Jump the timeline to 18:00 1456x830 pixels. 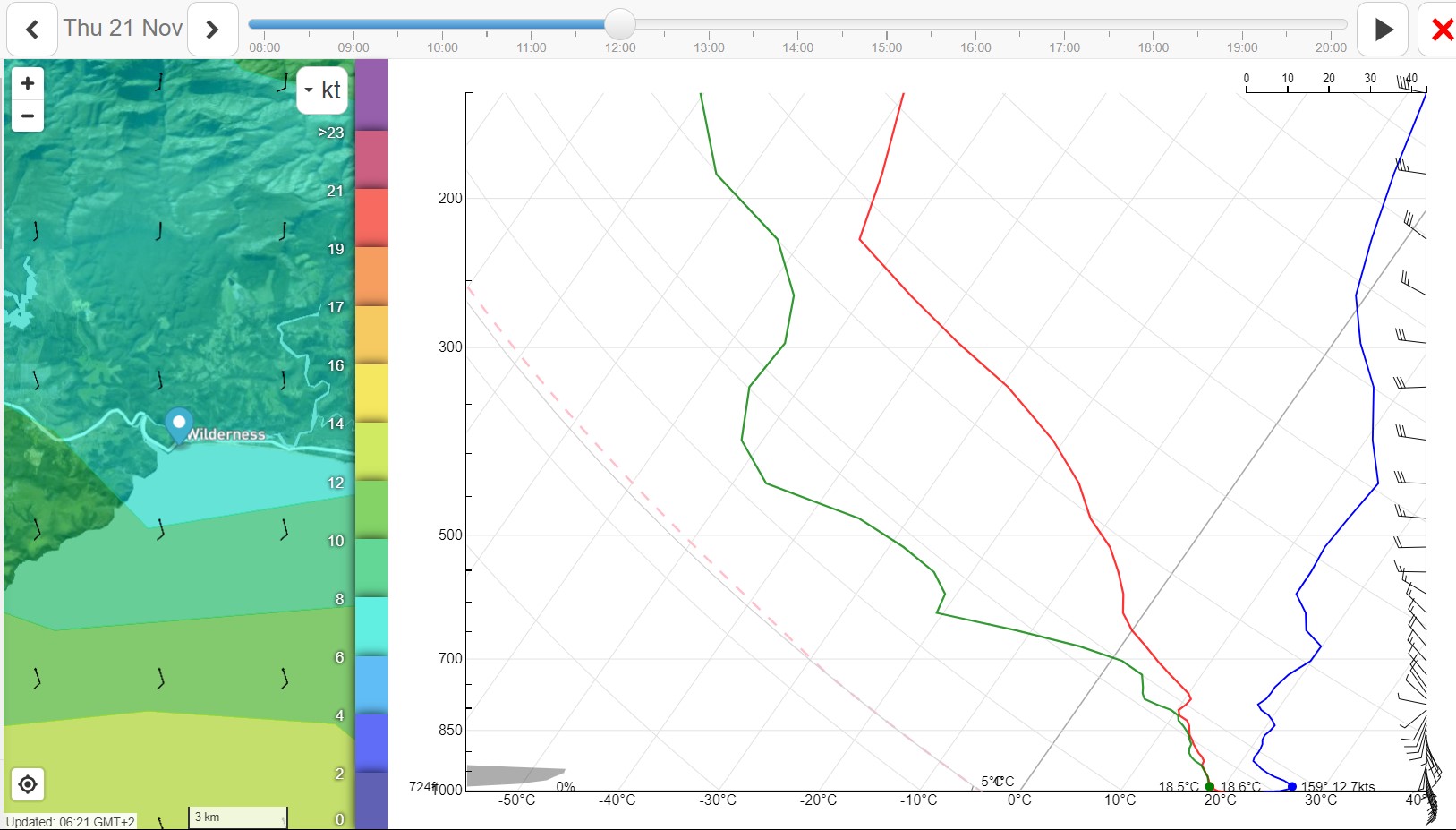point(1154,47)
